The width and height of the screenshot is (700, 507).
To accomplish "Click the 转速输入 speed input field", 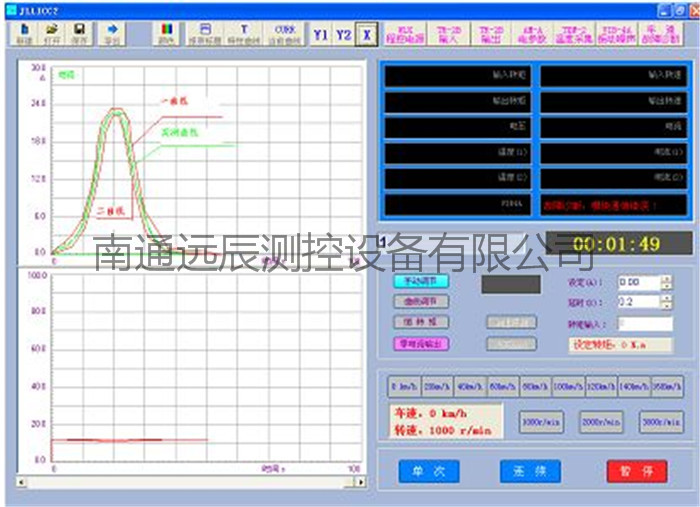I will pos(644,324).
